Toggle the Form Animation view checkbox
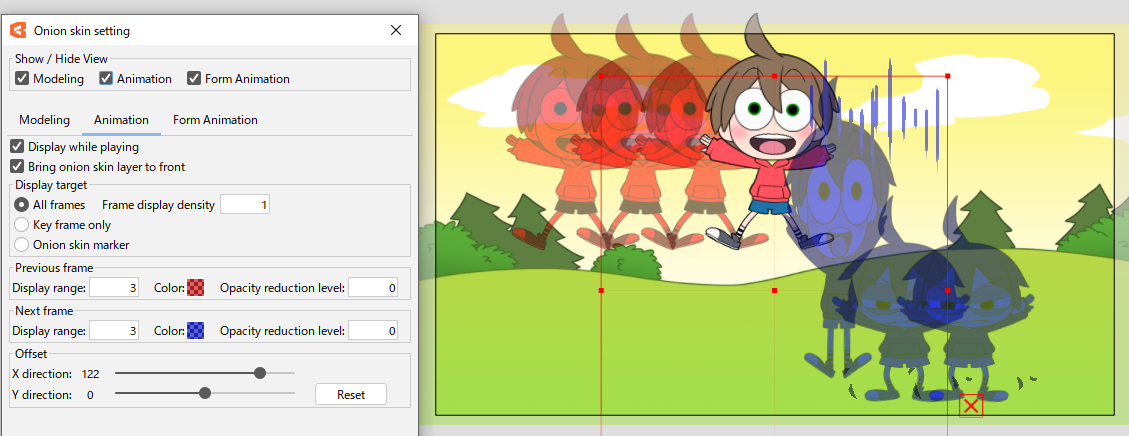The height and width of the screenshot is (436, 1129). point(194,79)
